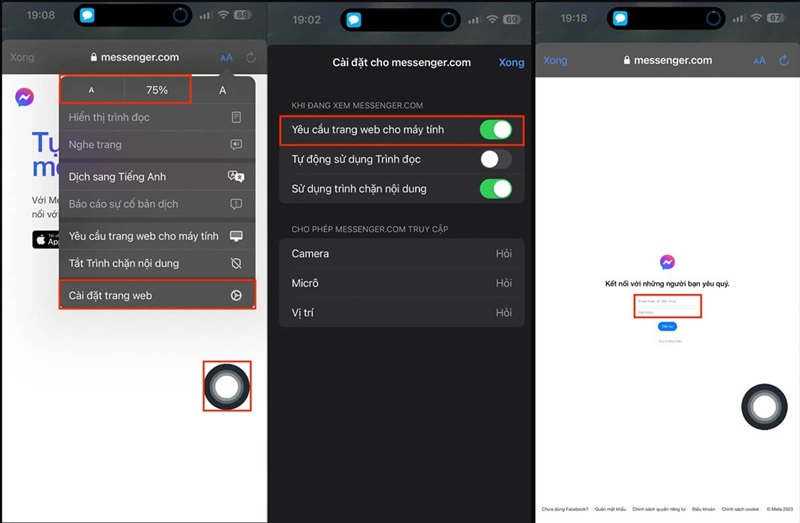This screenshot has width=800, height=523.
Task: Tap the battery icon showing 67
Action: coord(775,18)
